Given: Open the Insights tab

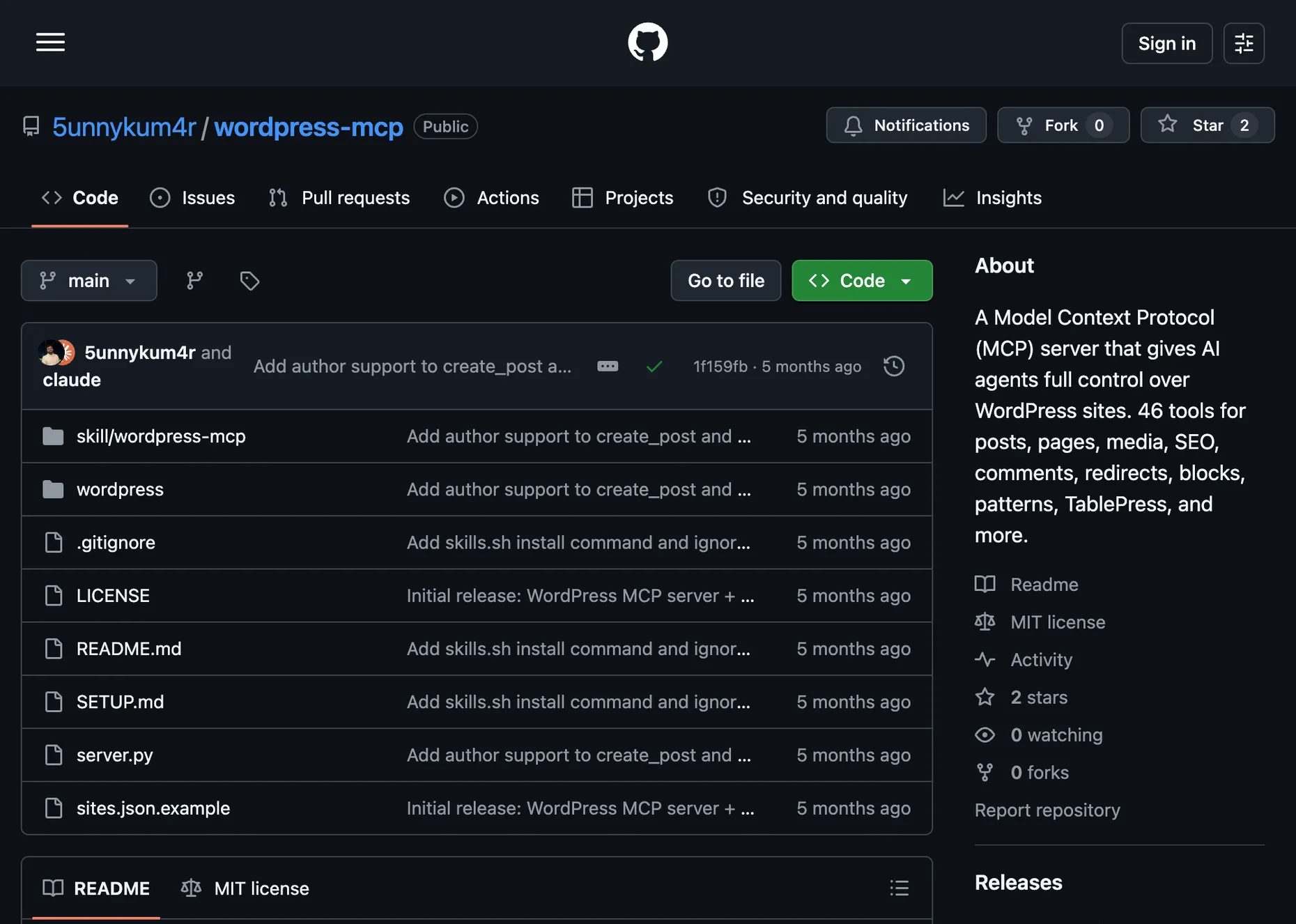Looking at the screenshot, I should [992, 198].
